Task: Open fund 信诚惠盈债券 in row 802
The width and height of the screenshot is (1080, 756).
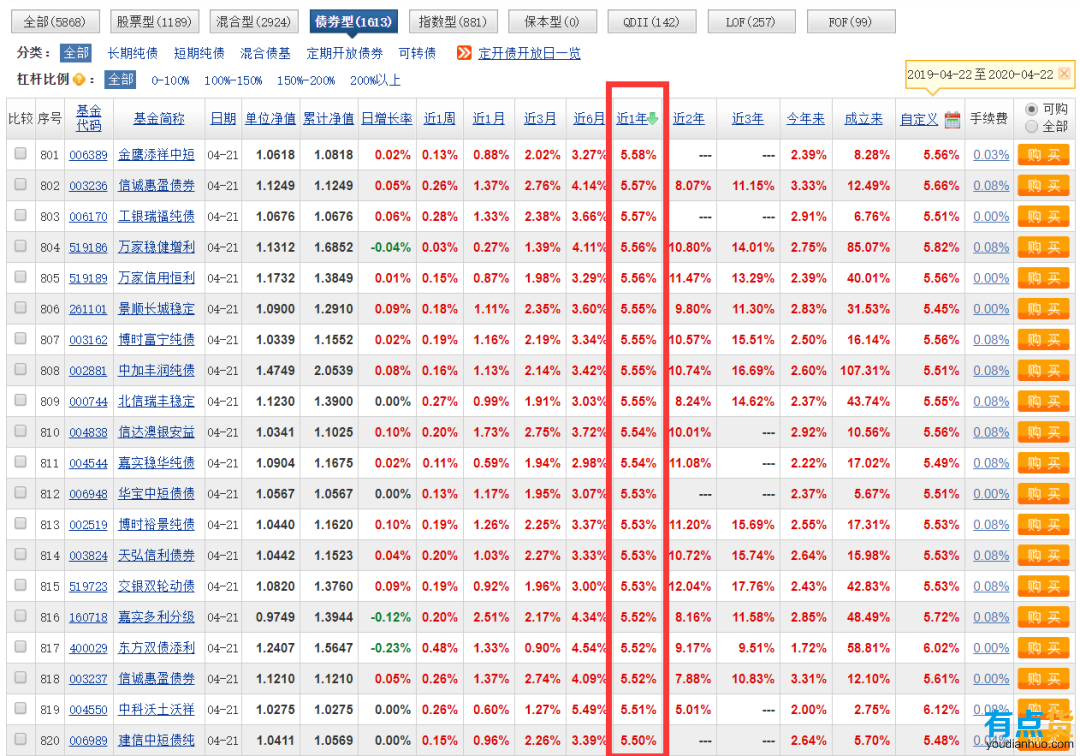Action: tap(156, 185)
